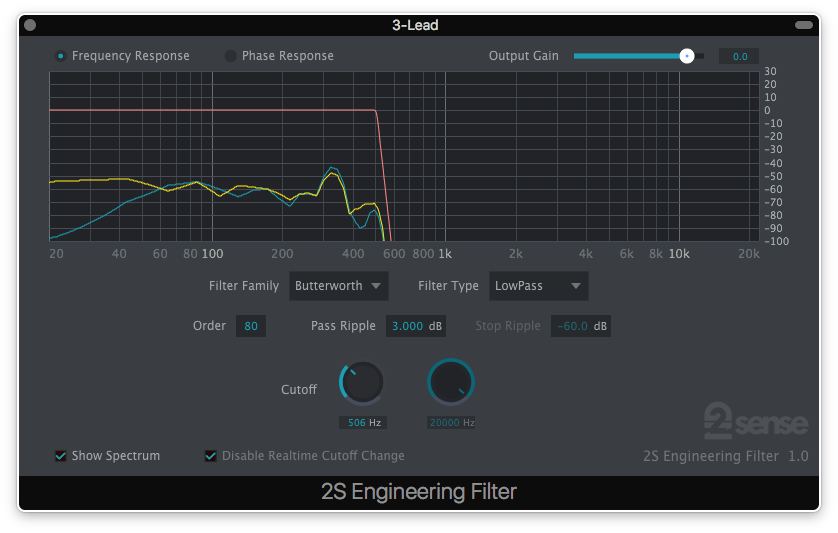This screenshot has height=533, width=838.
Task: Click the "Cutoff" label
Action: (299, 390)
